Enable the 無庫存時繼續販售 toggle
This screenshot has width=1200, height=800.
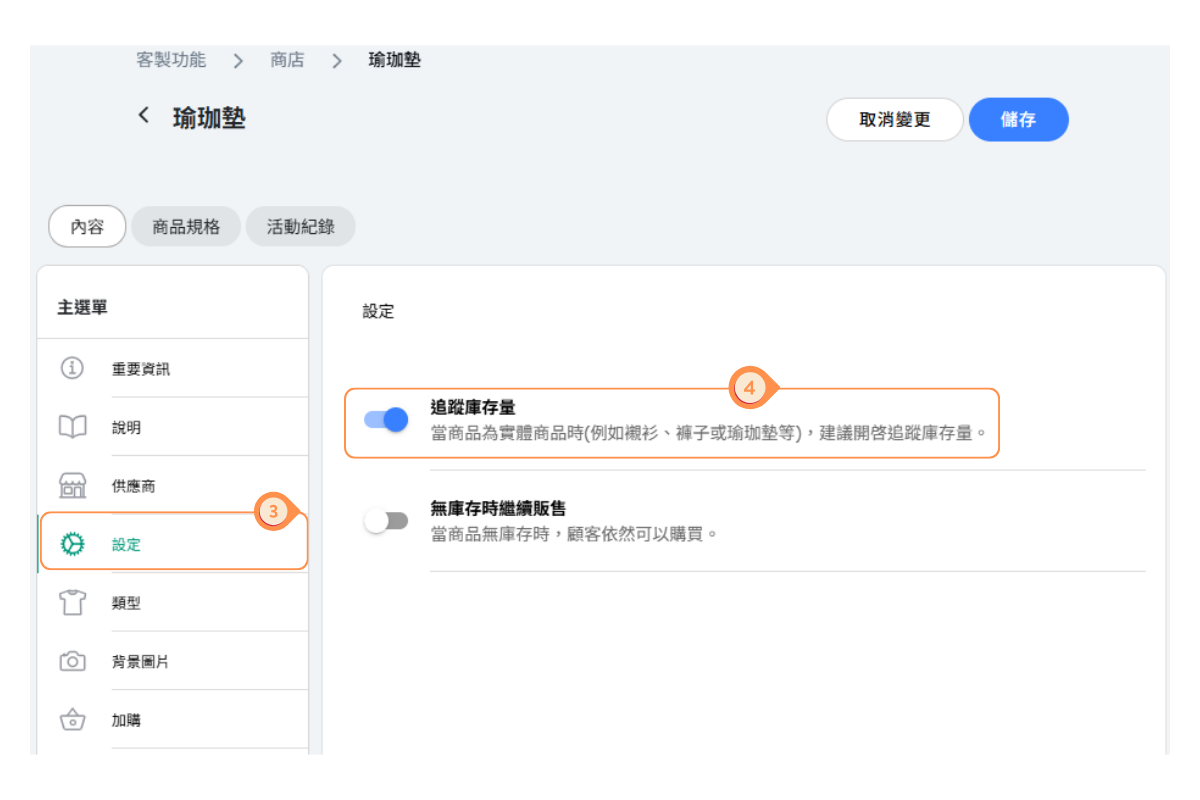[386, 521]
